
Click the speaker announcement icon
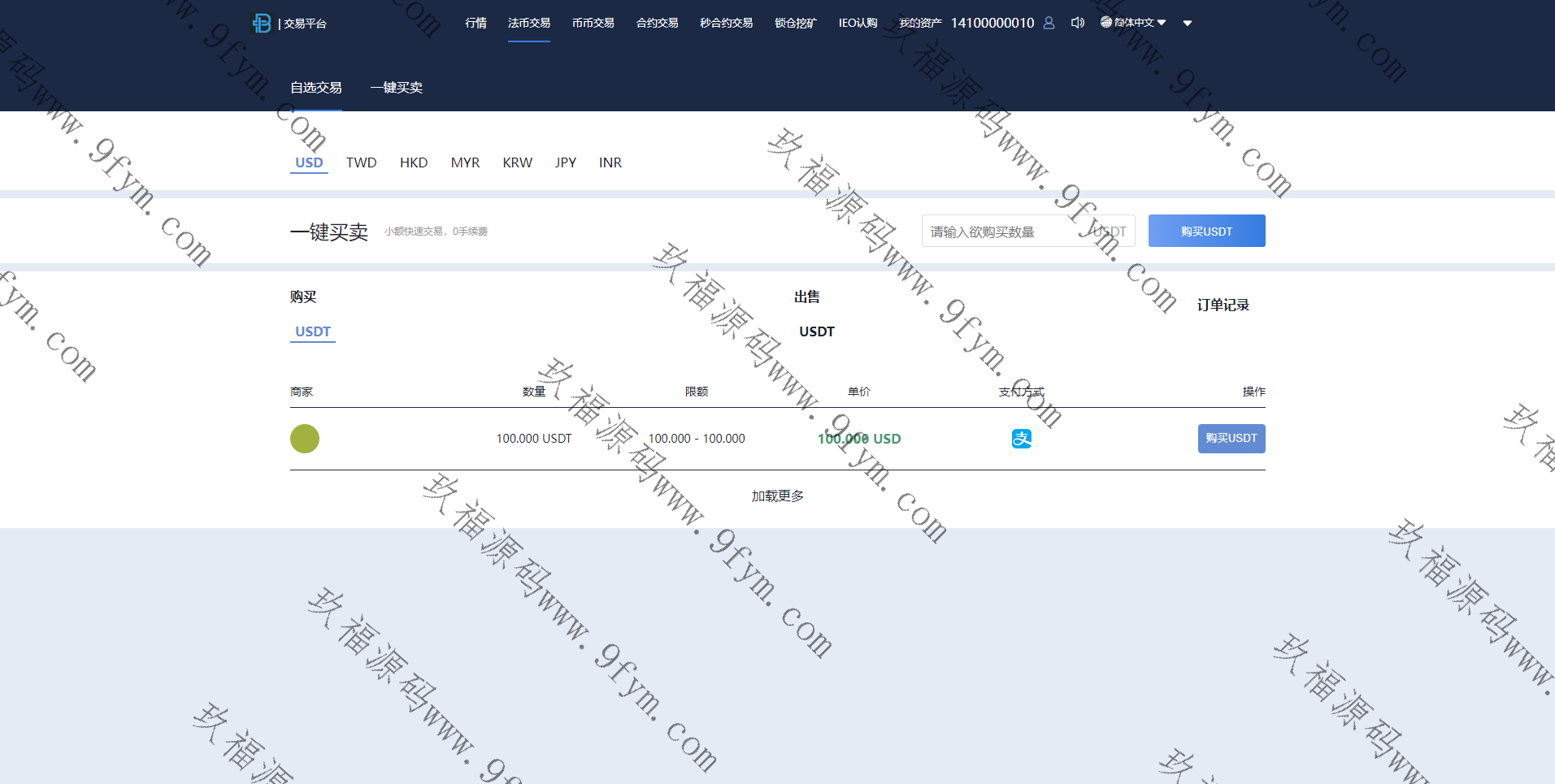click(1078, 23)
